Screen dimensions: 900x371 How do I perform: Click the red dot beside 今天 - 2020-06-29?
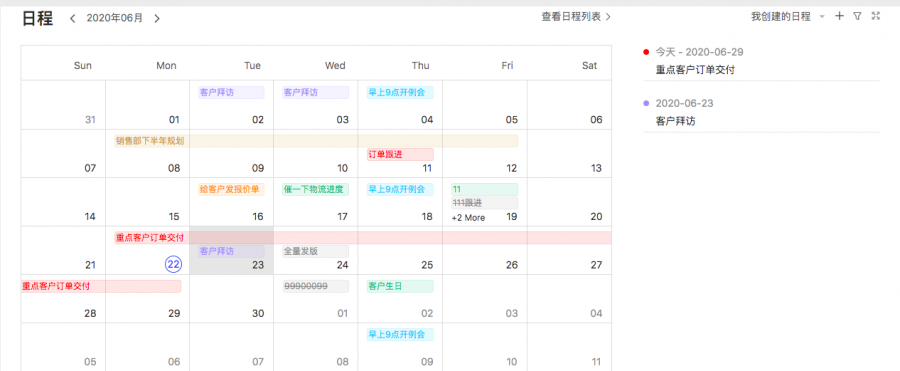click(x=646, y=52)
